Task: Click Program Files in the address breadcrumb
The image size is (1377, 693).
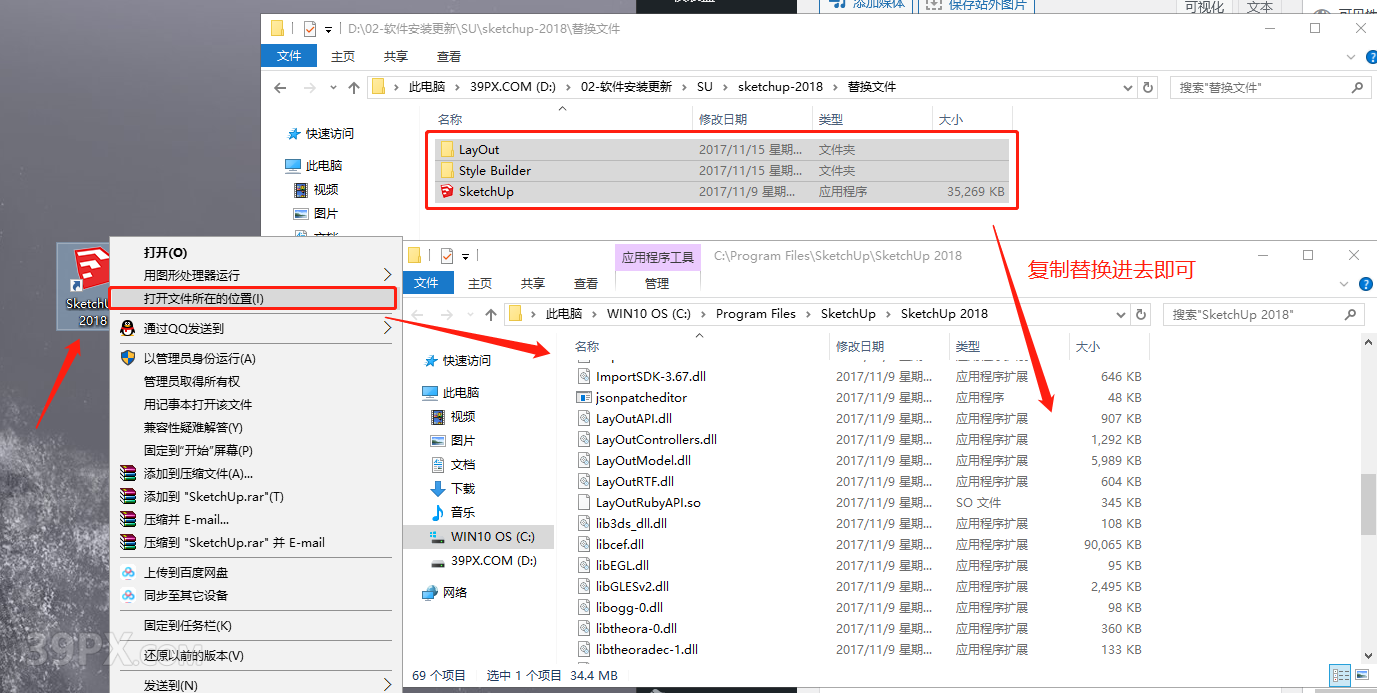Action: coord(756,314)
